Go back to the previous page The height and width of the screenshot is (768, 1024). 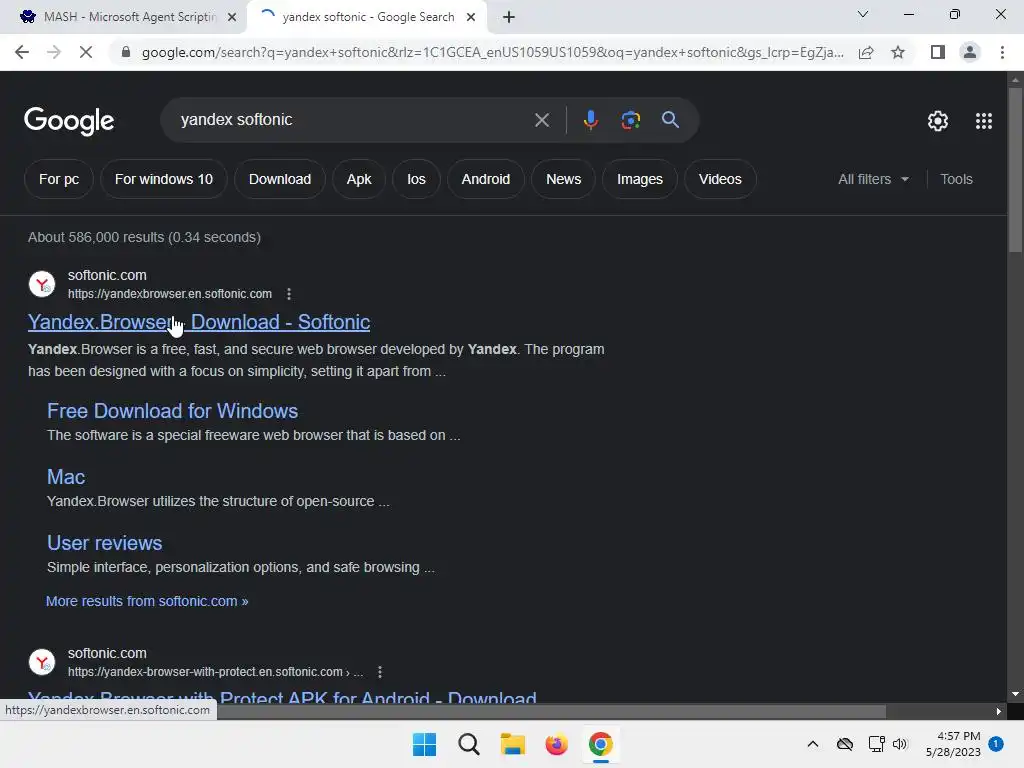(22, 52)
